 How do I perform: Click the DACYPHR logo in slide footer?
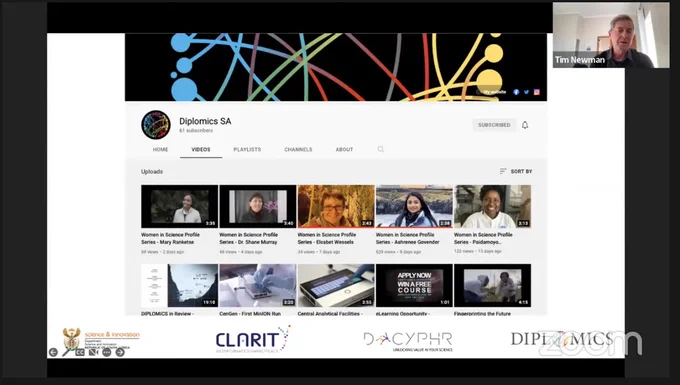pos(408,341)
